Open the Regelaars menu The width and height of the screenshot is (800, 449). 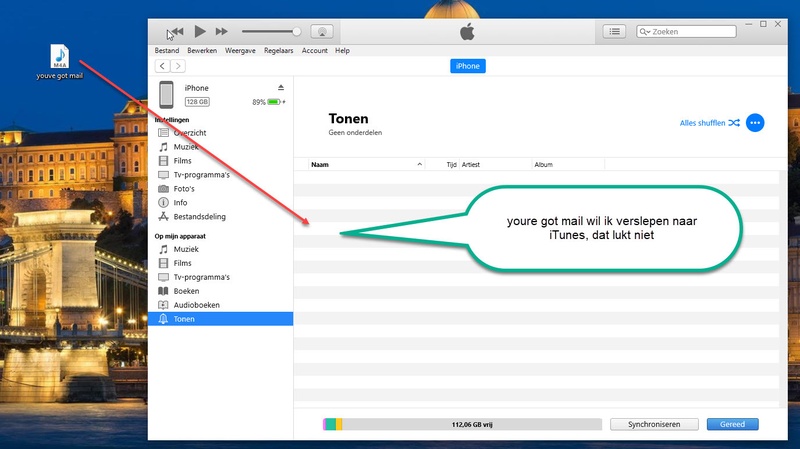coord(279,51)
